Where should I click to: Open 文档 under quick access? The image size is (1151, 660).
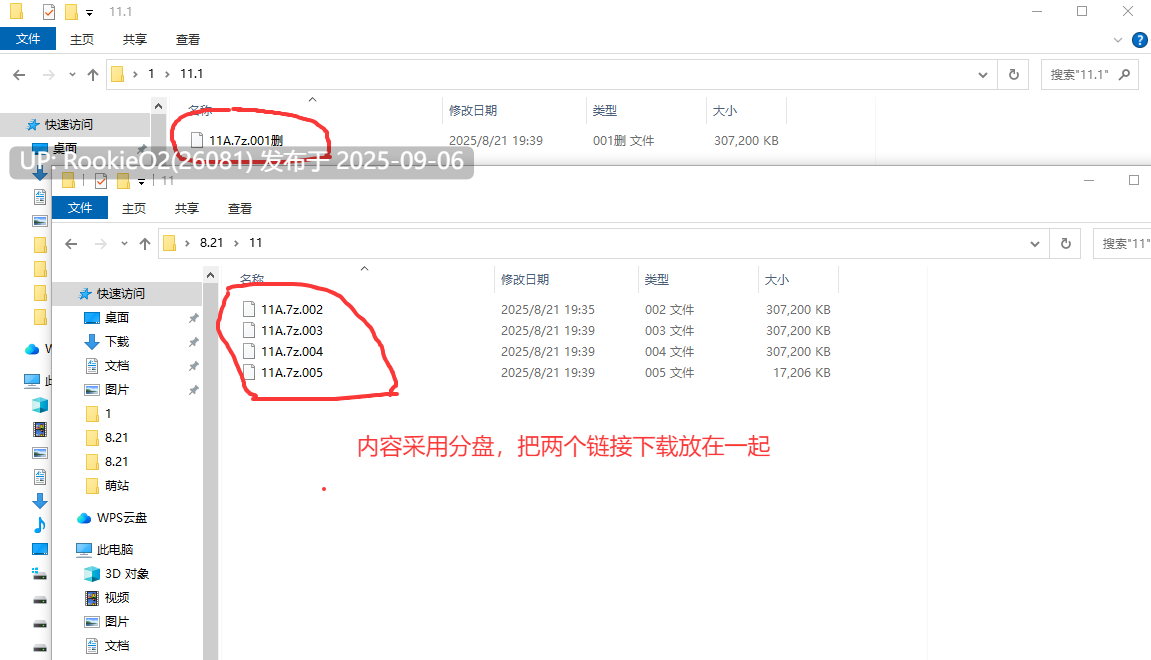click(117, 366)
